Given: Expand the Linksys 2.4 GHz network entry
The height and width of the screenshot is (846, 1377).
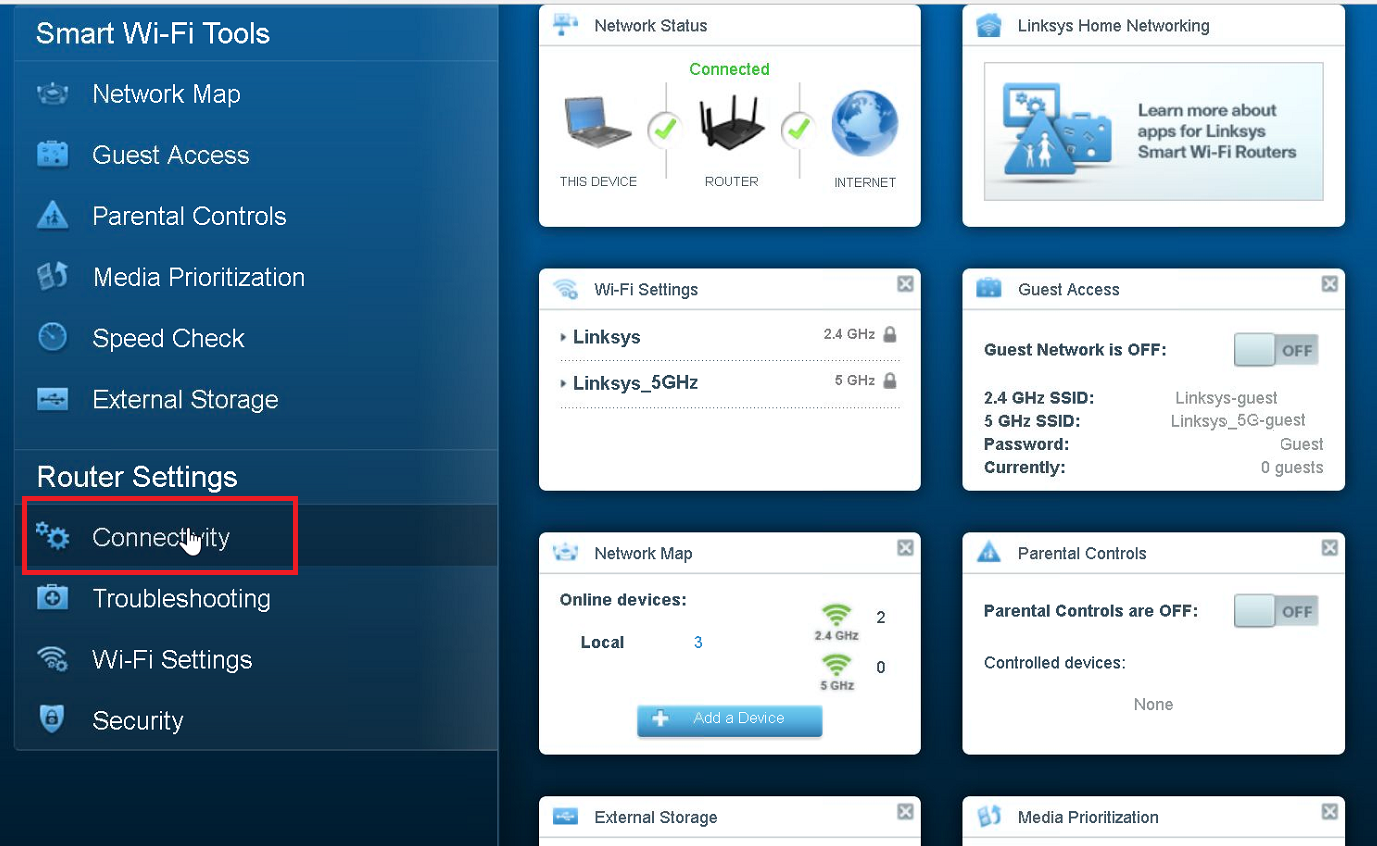Looking at the screenshot, I should point(605,337).
